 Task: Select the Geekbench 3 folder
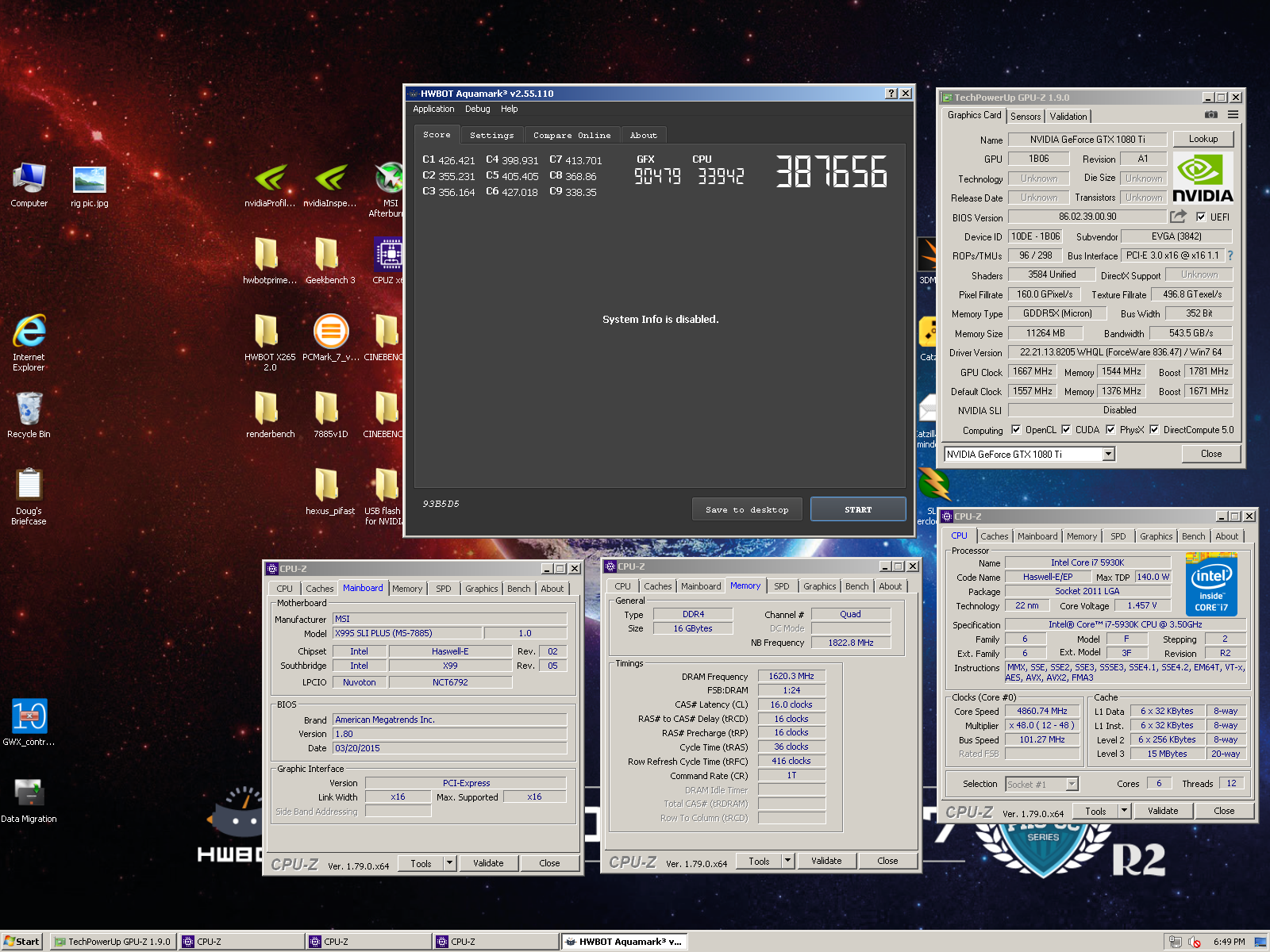[x=330, y=260]
